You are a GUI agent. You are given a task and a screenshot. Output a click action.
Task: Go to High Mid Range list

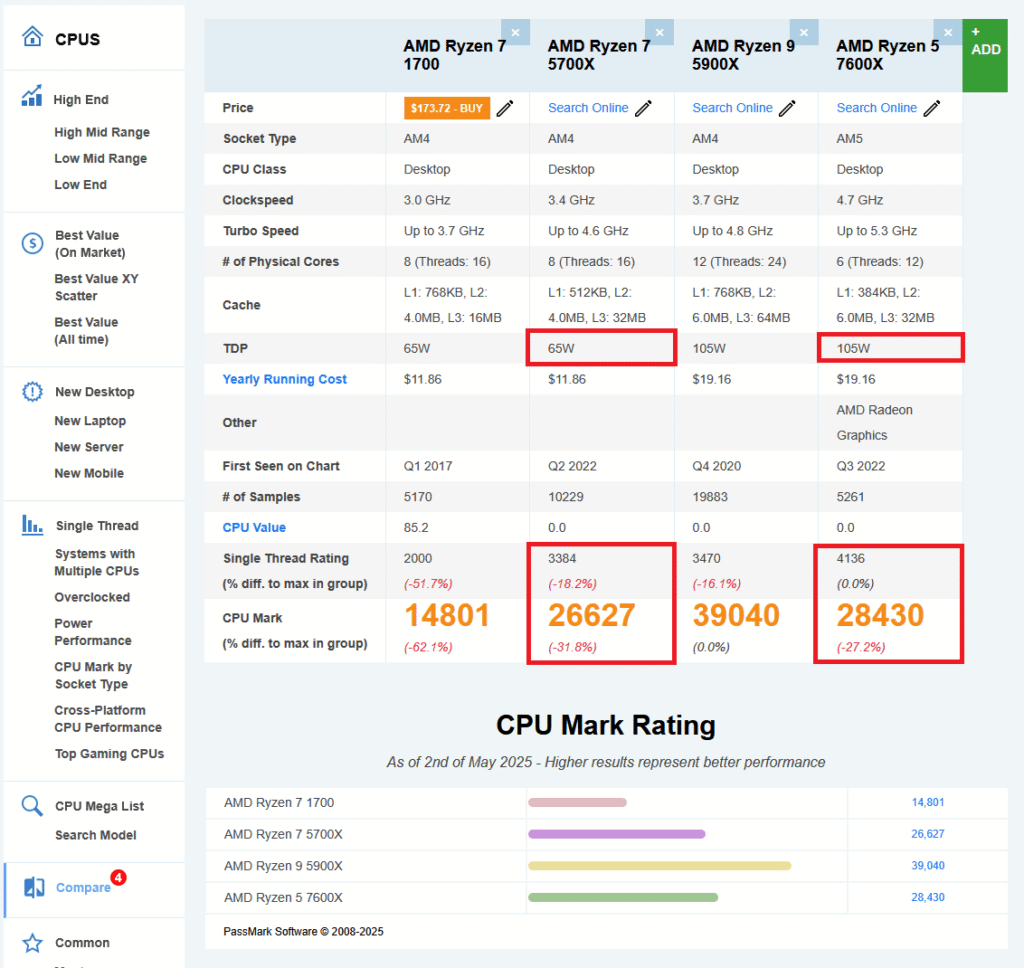pos(102,132)
